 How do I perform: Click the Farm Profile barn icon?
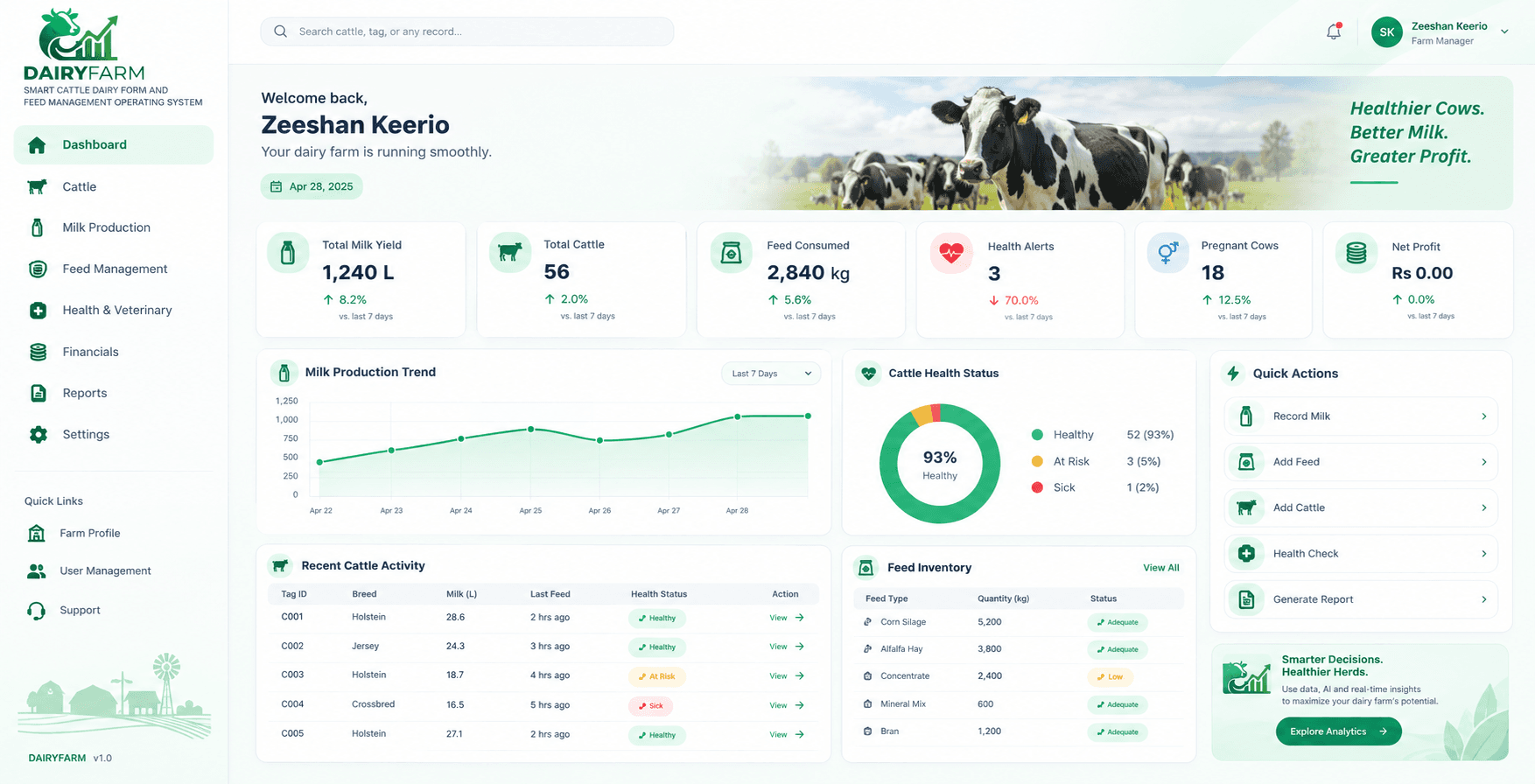tap(36, 533)
